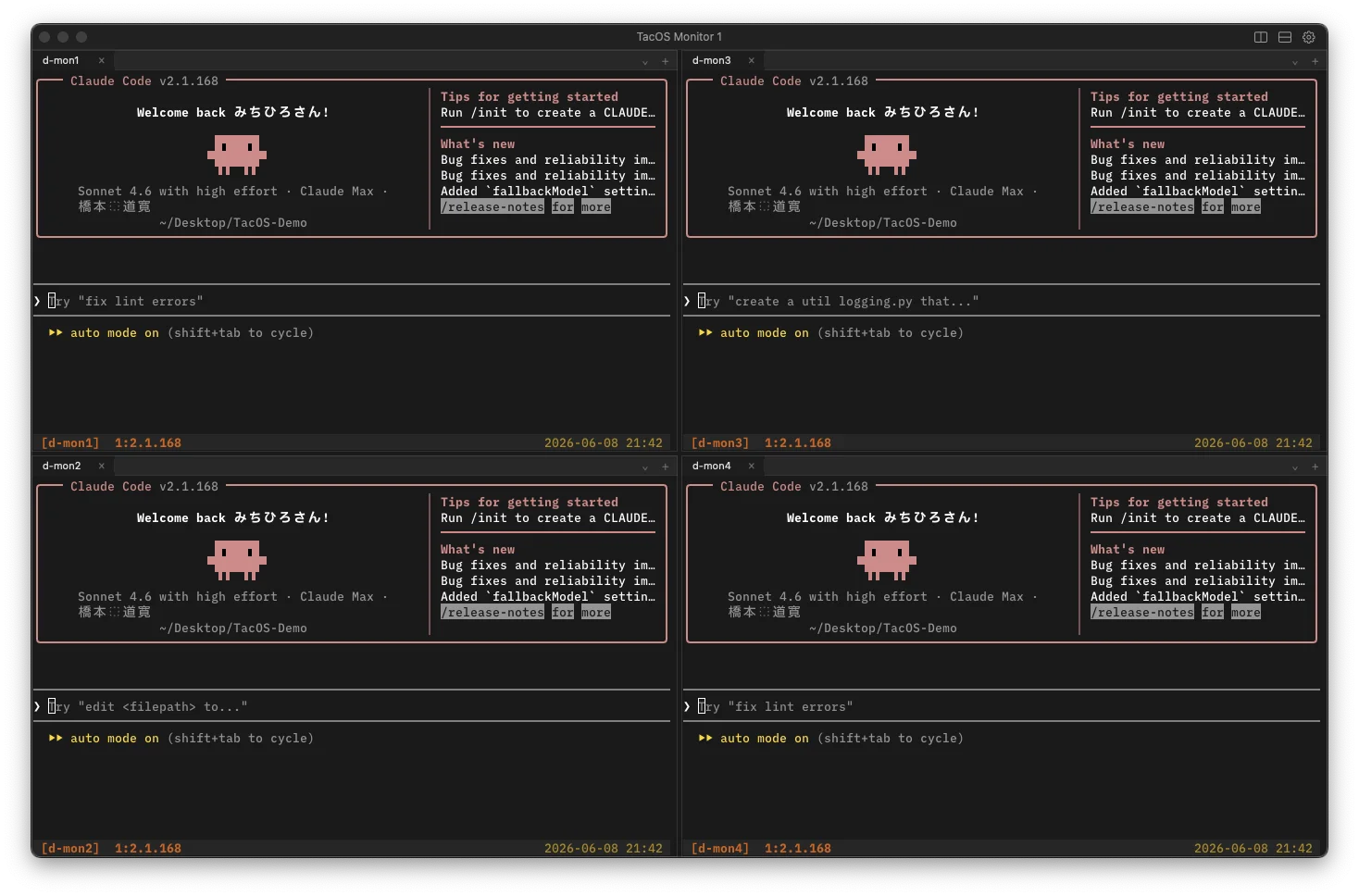Click the split-vertical layout icon in the title bar
Image resolution: width=1359 pixels, height=896 pixels.
[1260, 37]
